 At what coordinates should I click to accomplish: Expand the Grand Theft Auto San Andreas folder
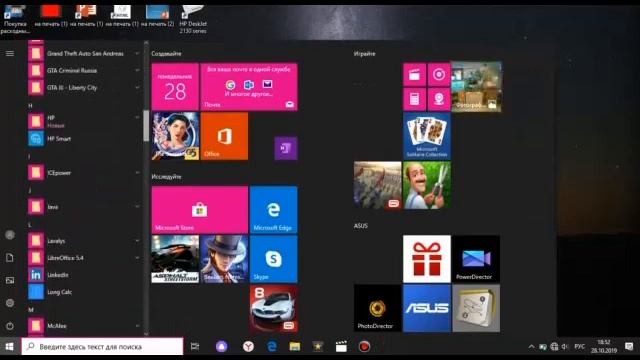click(x=84, y=53)
